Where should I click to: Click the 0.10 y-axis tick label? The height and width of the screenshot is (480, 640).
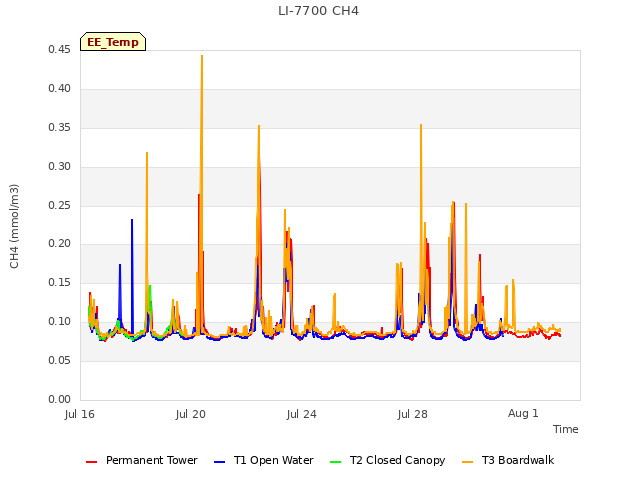click(60, 322)
